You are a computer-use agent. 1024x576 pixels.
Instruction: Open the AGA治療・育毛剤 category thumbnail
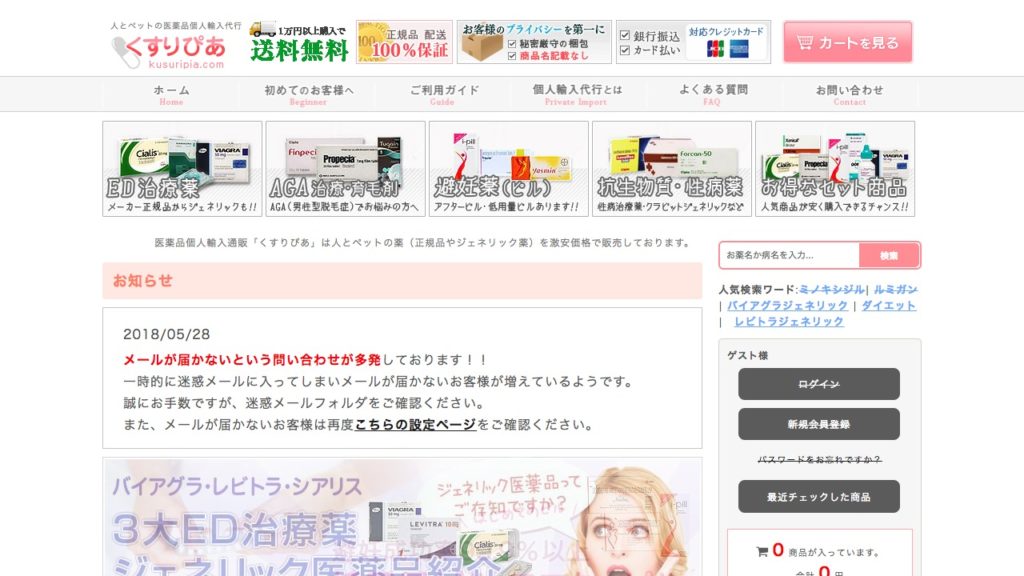345,168
